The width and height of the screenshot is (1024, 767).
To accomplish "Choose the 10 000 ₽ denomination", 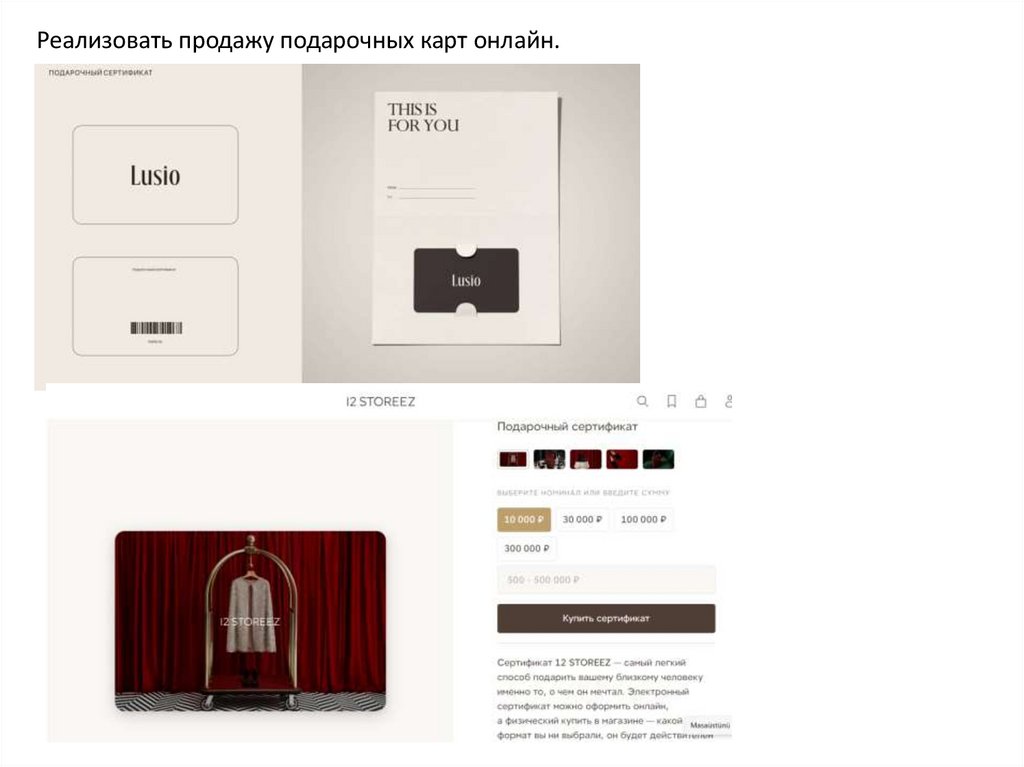I will coord(524,519).
